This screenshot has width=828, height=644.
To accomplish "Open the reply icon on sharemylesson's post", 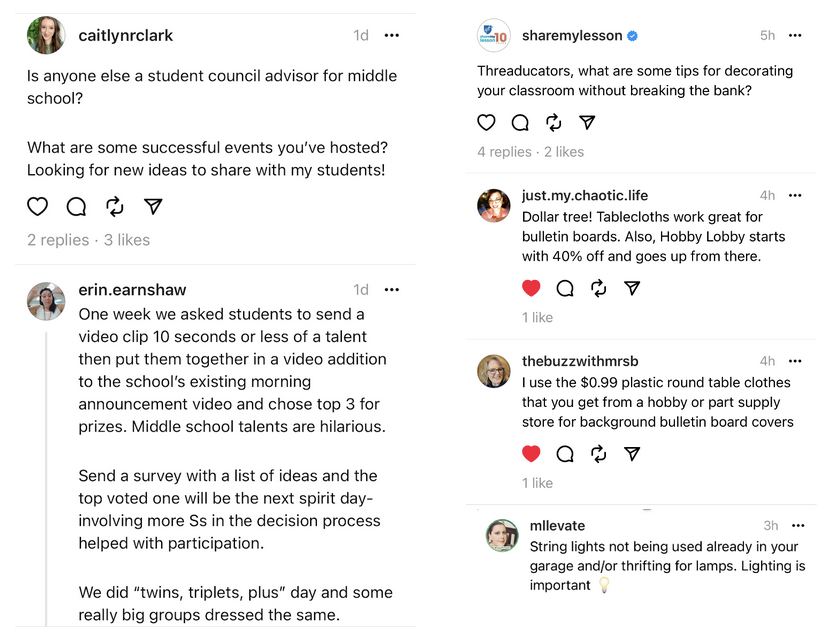I will [x=520, y=122].
